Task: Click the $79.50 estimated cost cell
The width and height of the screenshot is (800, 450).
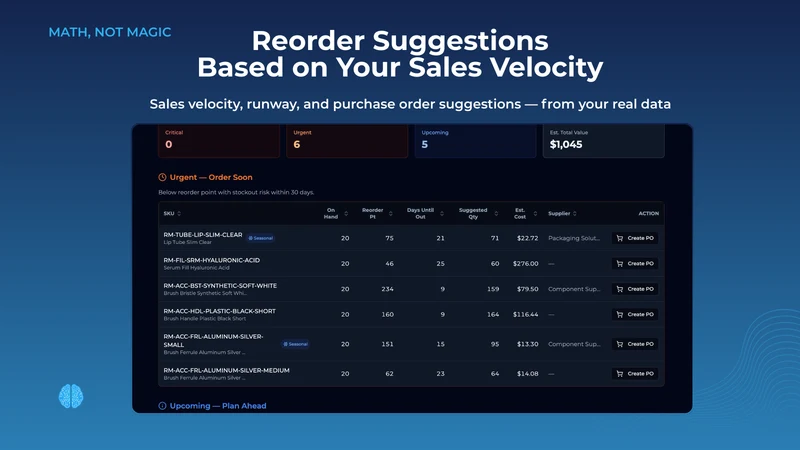Action: (528, 289)
